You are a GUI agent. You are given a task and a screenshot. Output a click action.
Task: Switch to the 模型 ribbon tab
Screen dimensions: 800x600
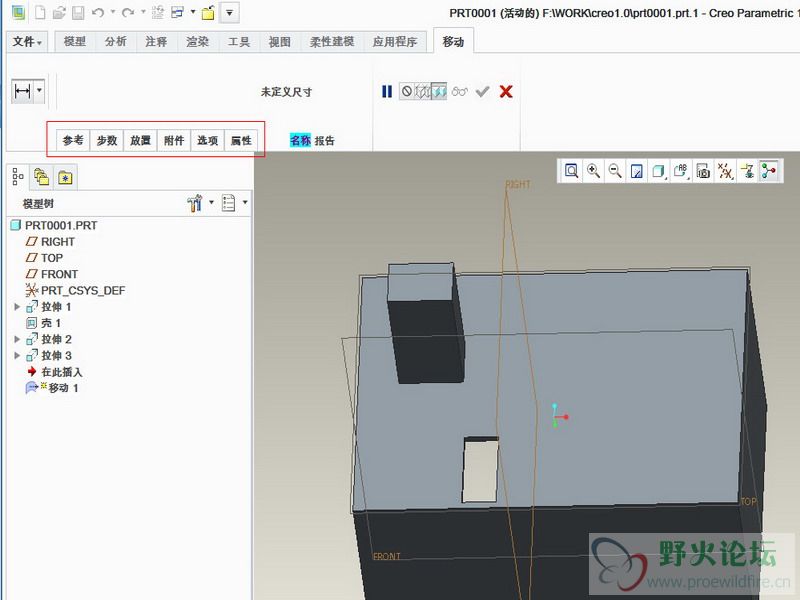pyautogui.click(x=74, y=42)
